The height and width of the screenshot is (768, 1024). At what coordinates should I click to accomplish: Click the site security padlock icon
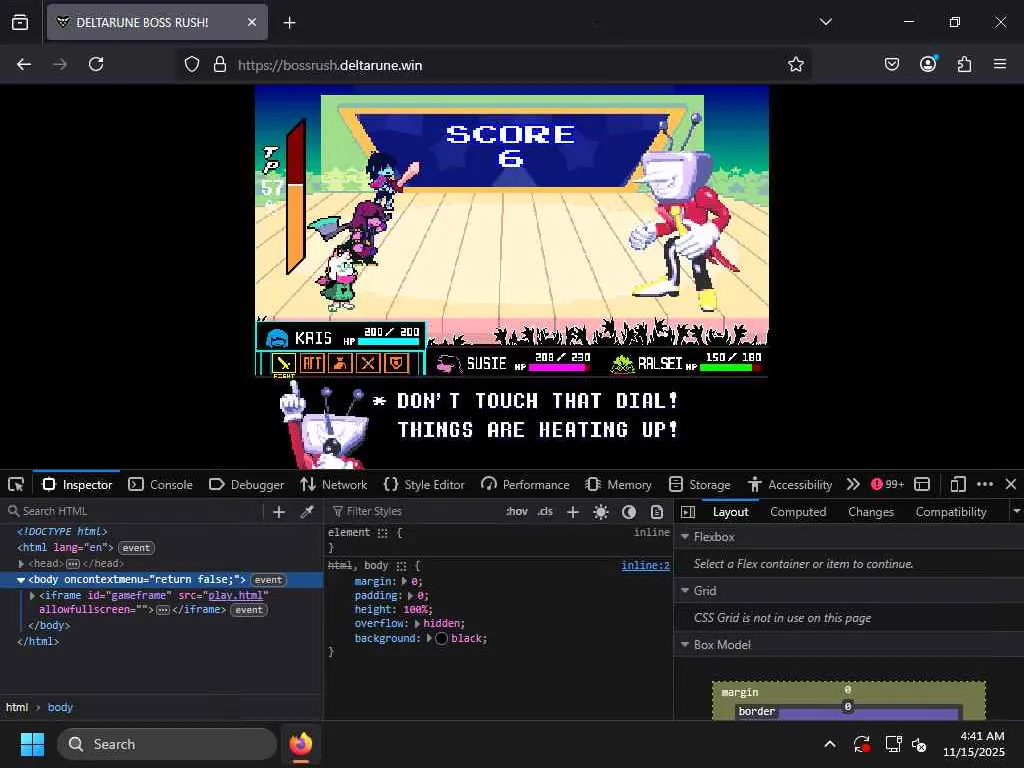click(220, 65)
